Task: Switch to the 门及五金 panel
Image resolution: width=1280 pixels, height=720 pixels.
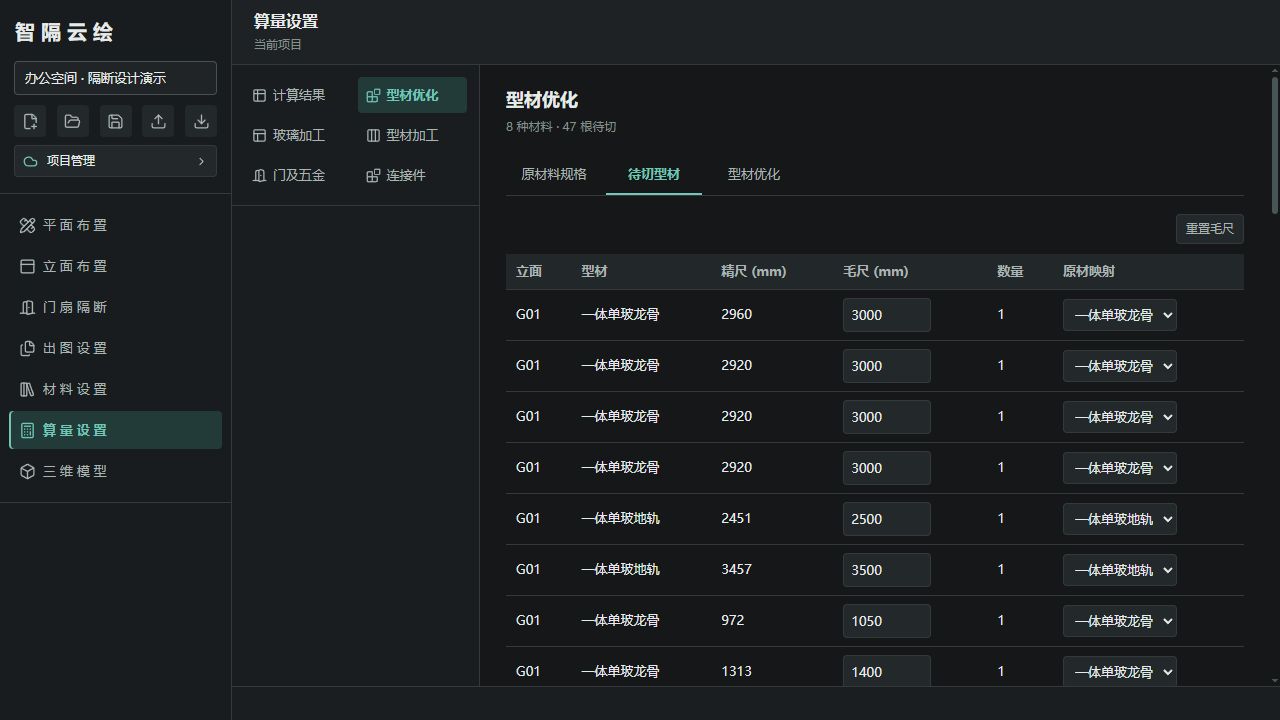Action: (298, 175)
